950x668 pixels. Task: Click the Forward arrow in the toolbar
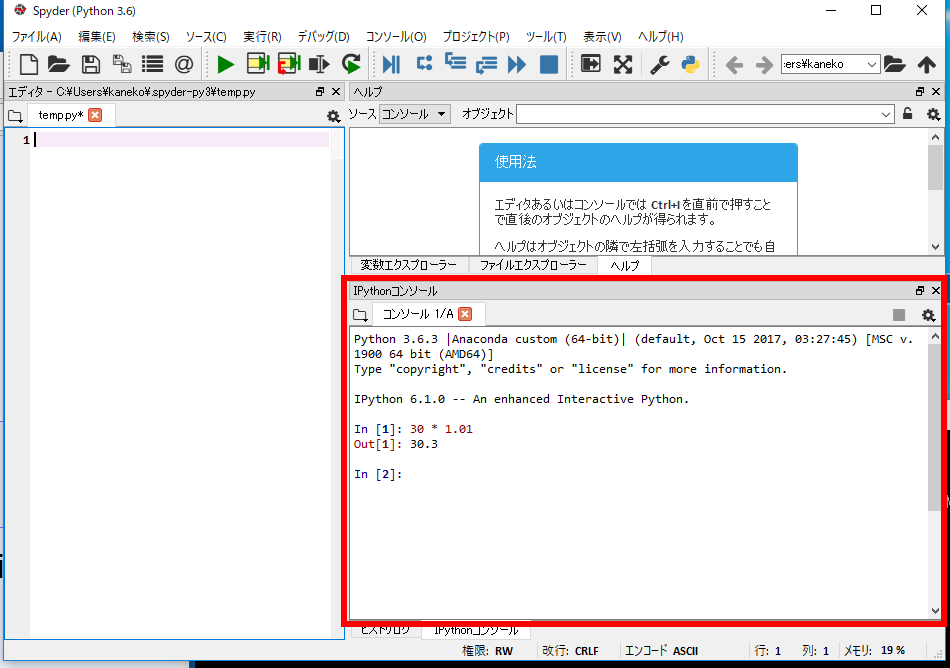(x=765, y=64)
